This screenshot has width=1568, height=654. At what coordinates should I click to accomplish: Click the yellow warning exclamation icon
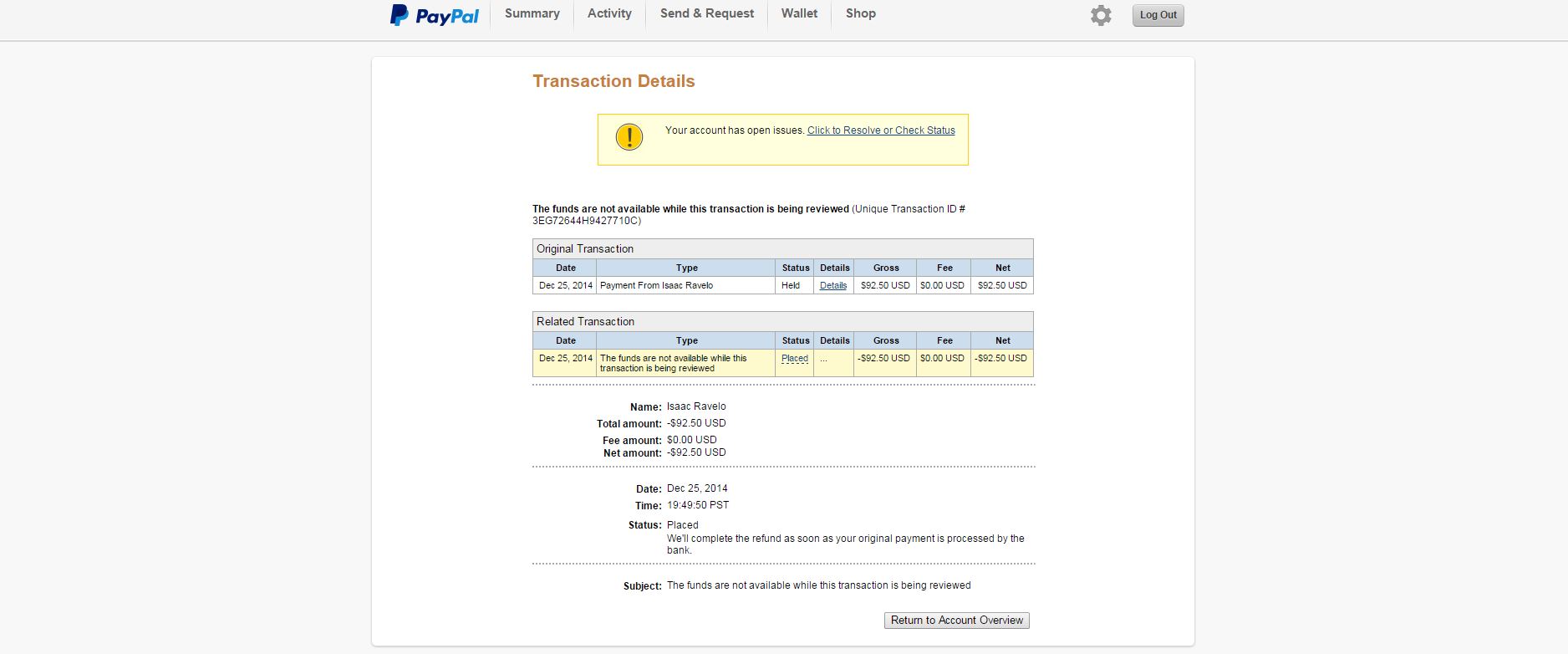point(629,137)
